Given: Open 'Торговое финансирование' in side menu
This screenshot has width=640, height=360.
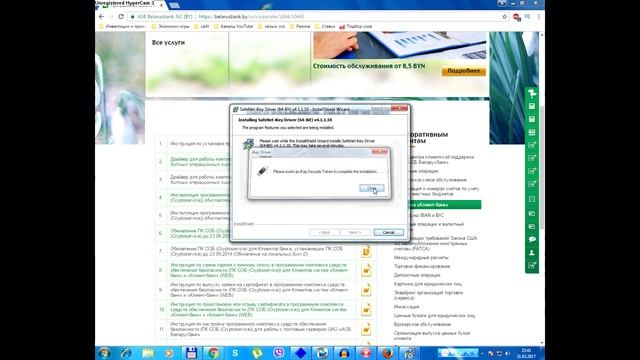Looking at the screenshot, I should pos(422,267).
